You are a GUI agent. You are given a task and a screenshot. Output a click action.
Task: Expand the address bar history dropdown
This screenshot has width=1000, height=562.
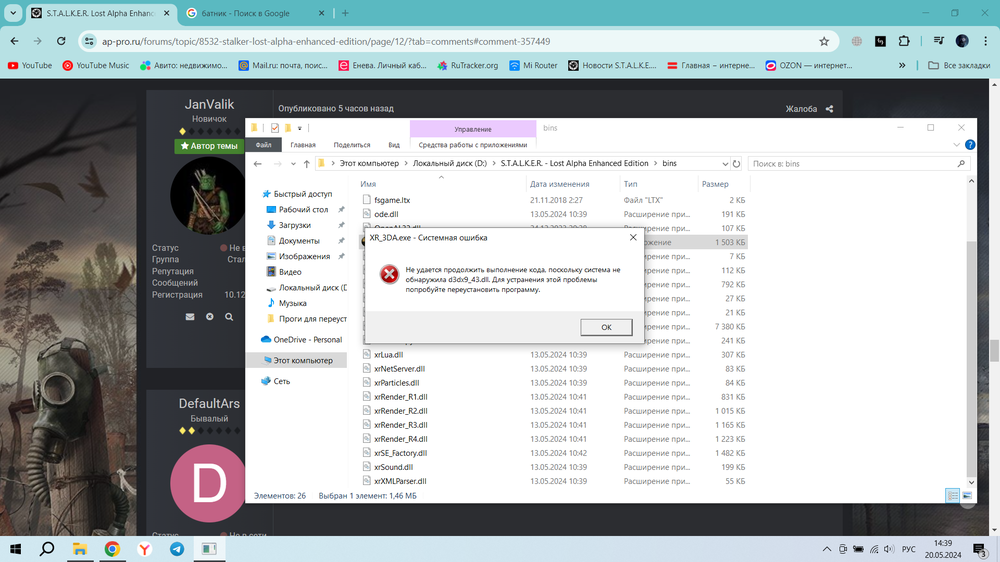click(x=725, y=164)
